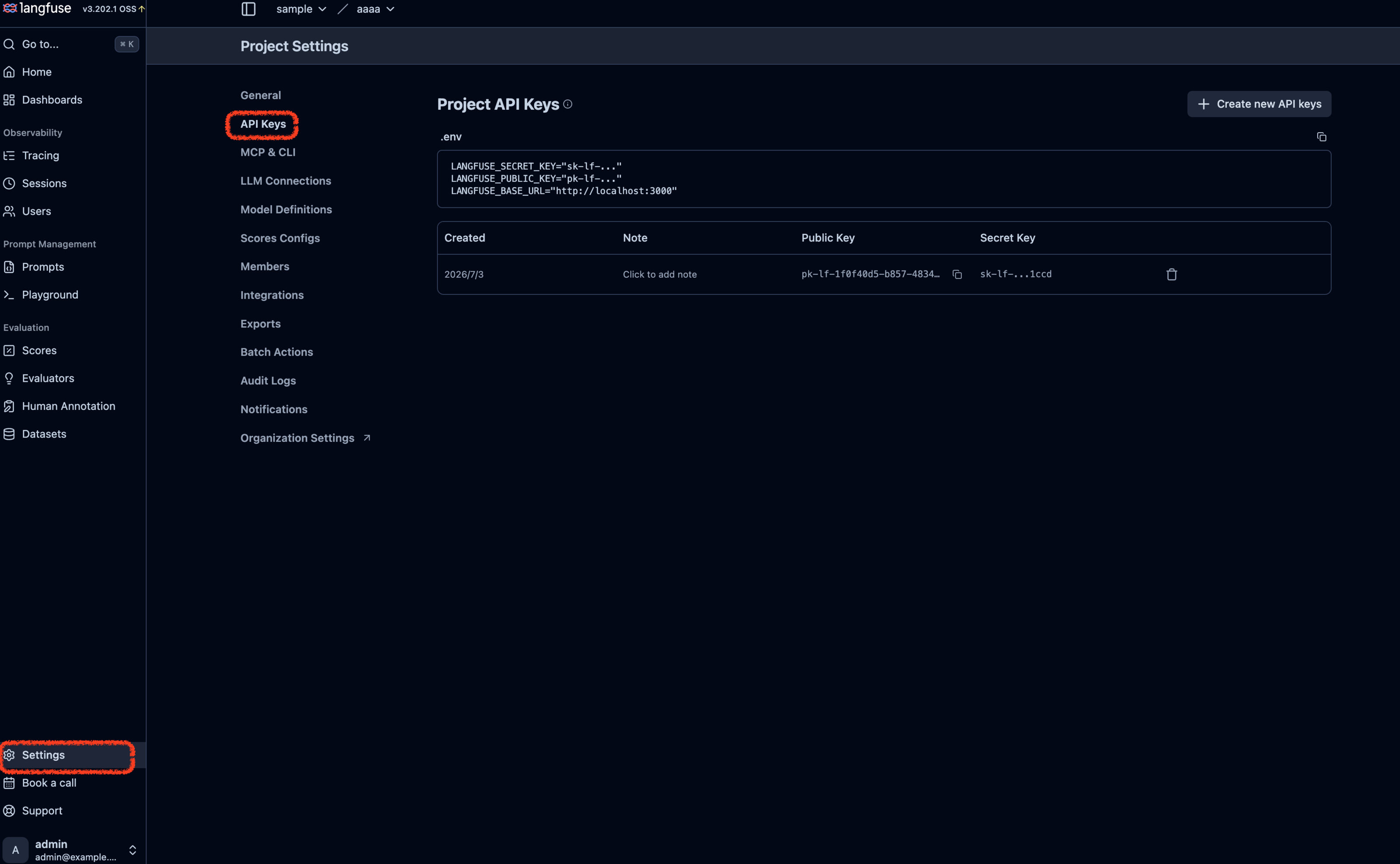This screenshot has height=864, width=1400.
Task: Select Scores Configs settings
Action: point(280,238)
